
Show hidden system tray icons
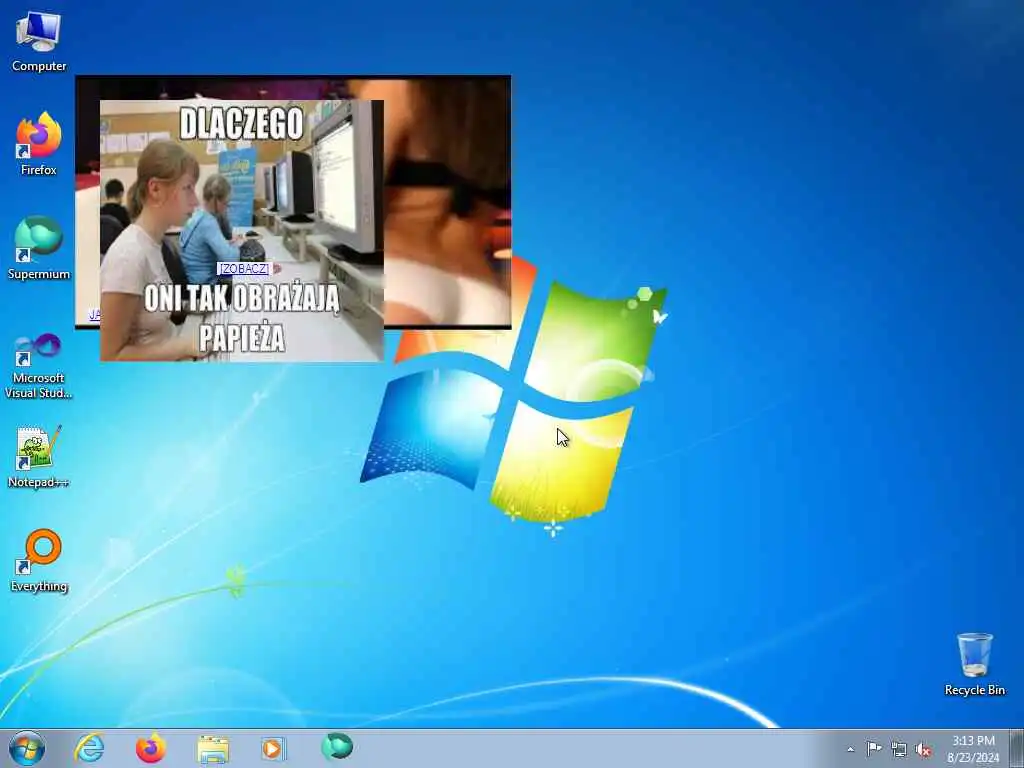coord(850,749)
